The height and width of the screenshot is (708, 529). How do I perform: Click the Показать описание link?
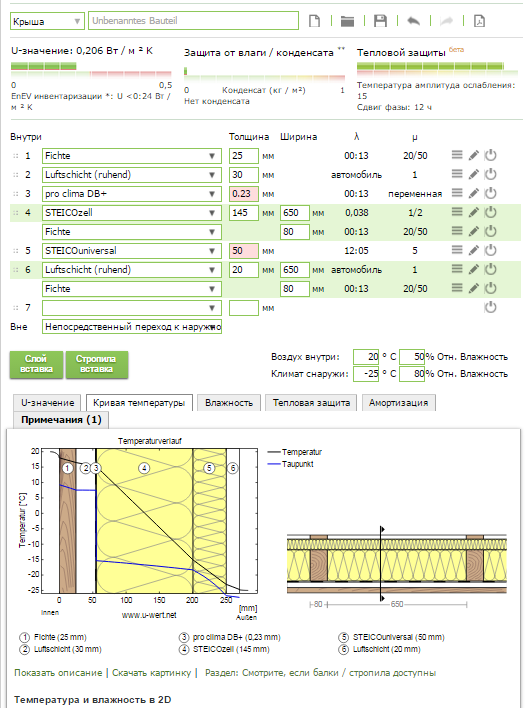click(58, 673)
